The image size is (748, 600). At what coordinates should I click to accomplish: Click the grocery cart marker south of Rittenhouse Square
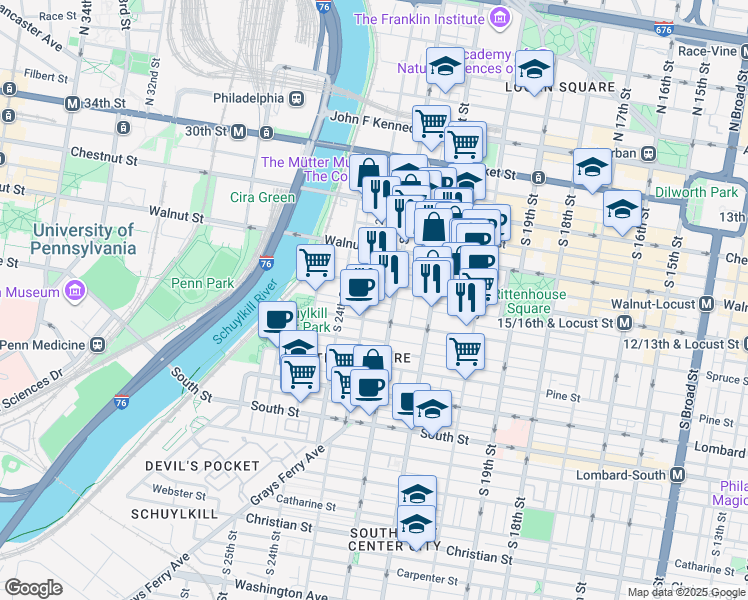click(466, 355)
